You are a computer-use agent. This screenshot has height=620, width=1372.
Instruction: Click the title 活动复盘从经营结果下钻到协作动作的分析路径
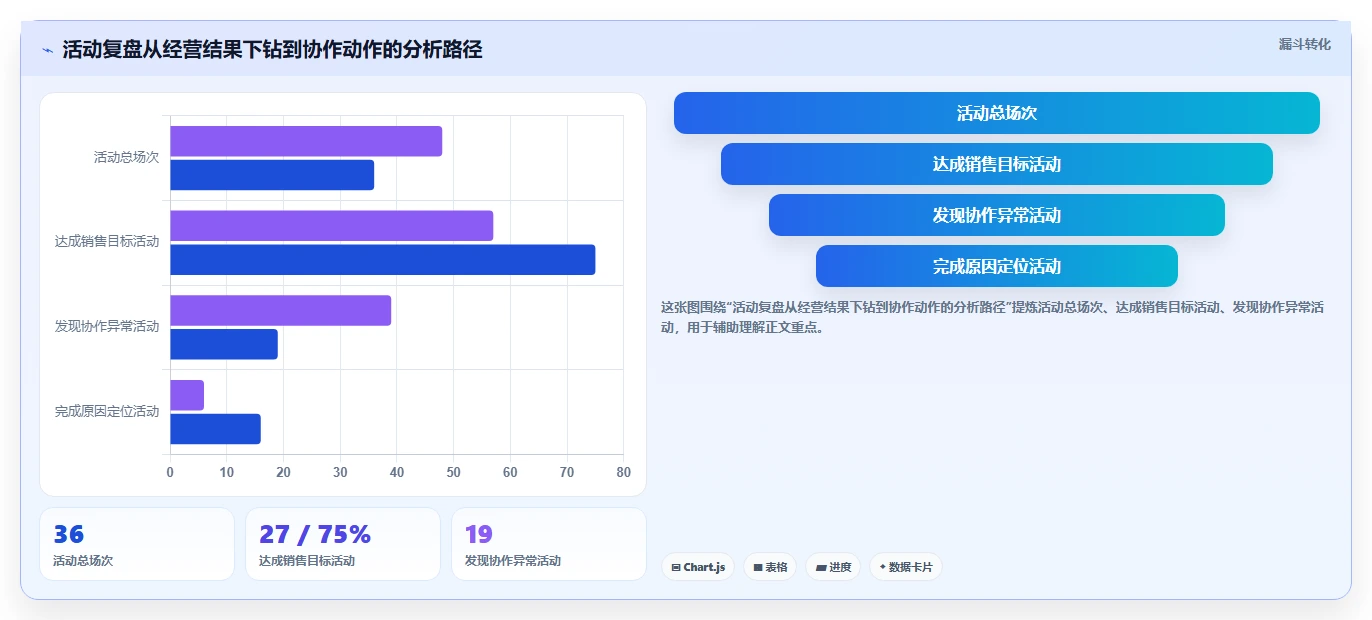tap(272, 50)
